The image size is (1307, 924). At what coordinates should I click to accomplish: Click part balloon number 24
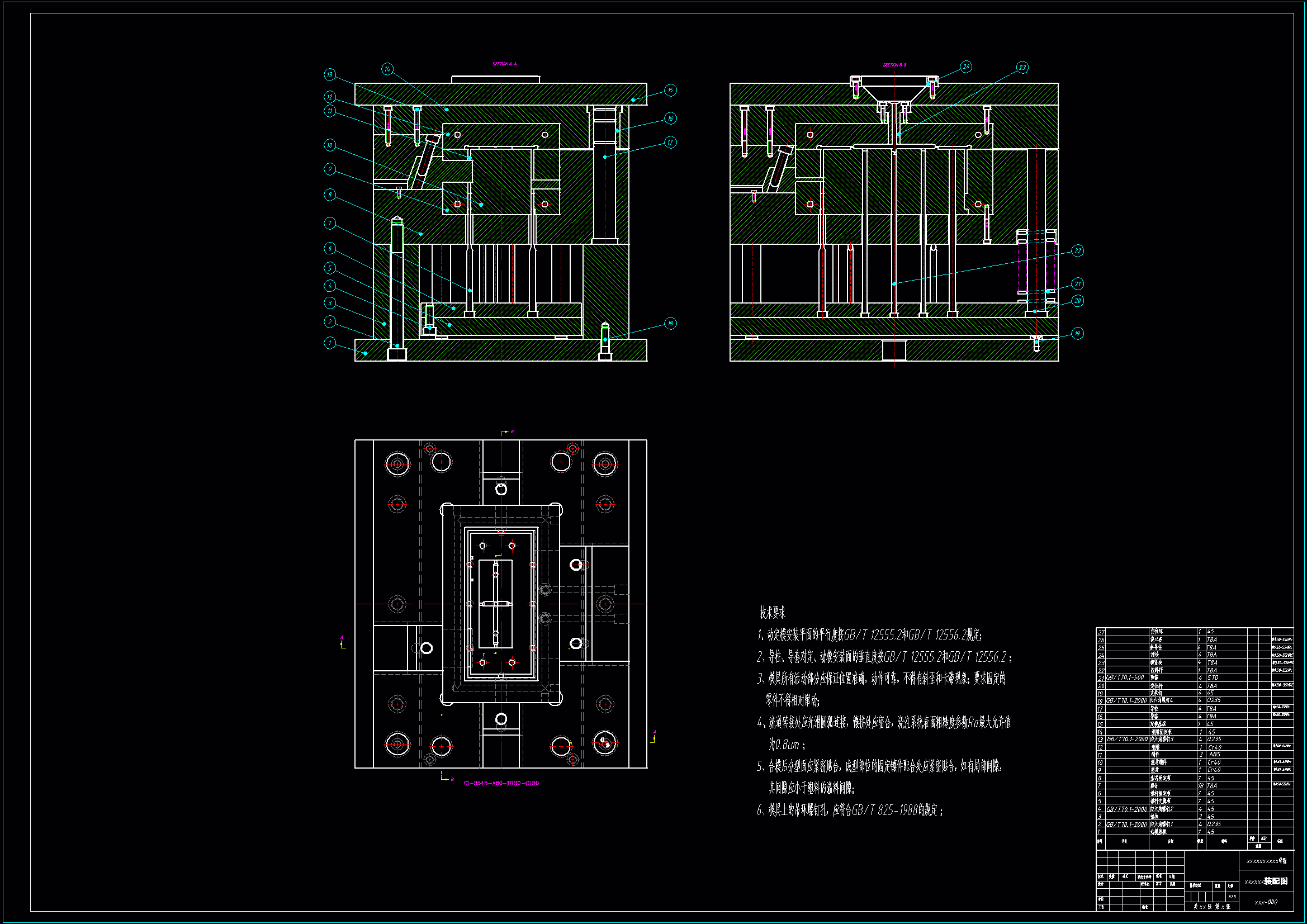pyautogui.click(x=966, y=67)
